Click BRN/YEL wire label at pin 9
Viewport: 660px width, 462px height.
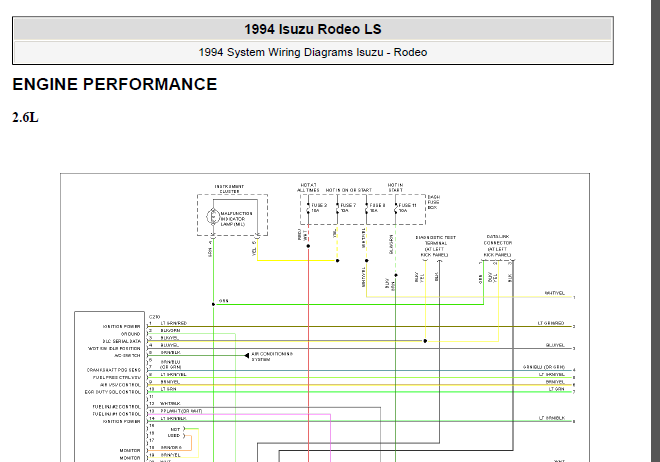170,382
